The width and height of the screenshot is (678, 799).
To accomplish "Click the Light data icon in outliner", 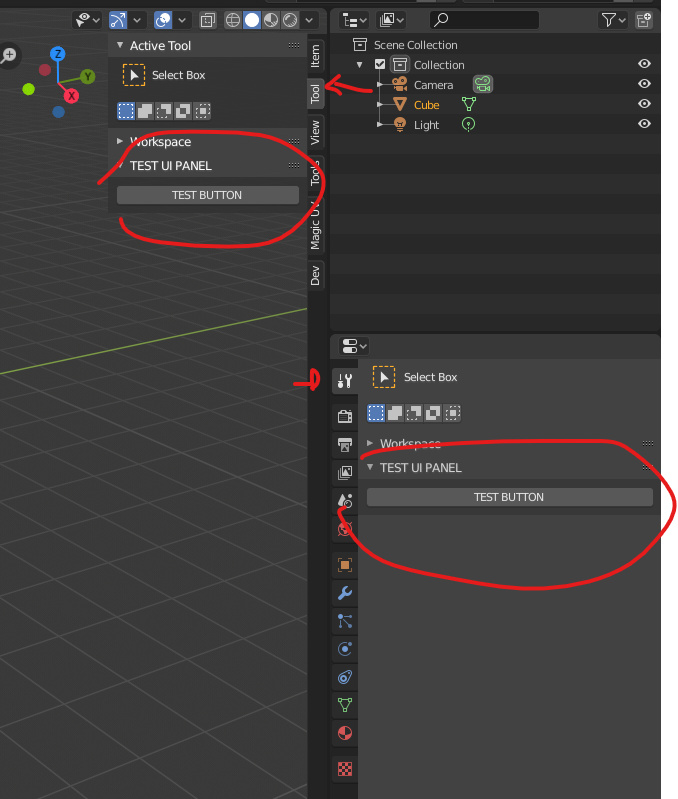I will pyautogui.click(x=468, y=124).
